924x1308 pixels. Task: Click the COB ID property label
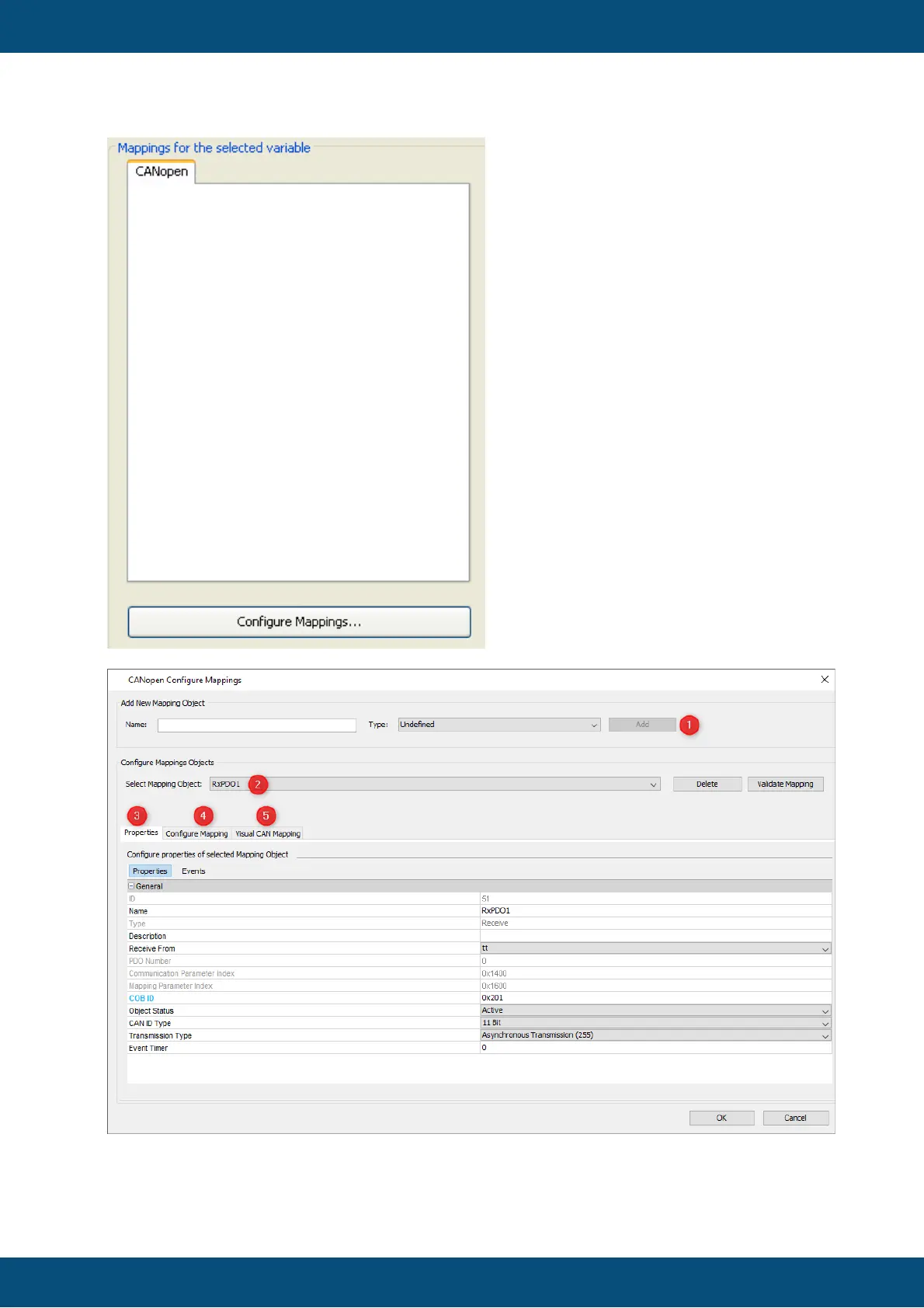(141, 999)
